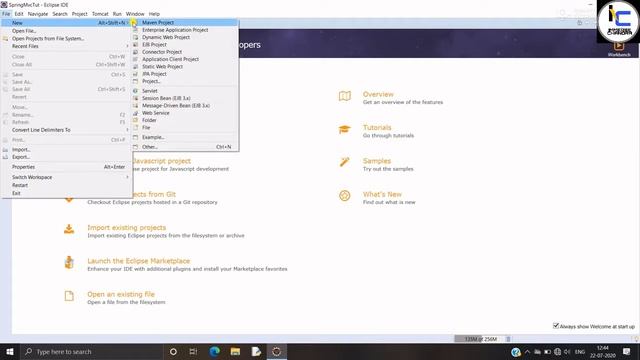Click the Overview map icon
The height and width of the screenshot is (360, 640).
pyautogui.click(x=344, y=96)
